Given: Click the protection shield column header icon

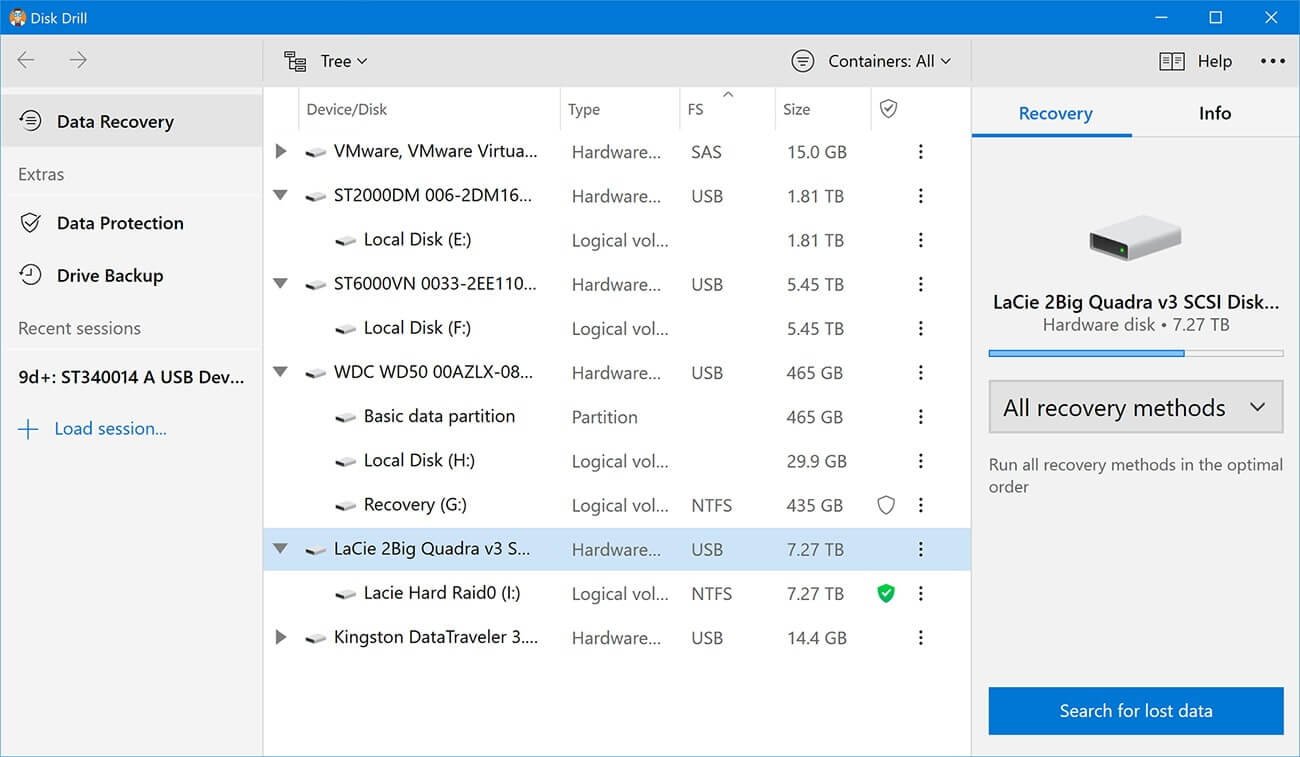Looking at the screenshot, I should click(888, 108).
